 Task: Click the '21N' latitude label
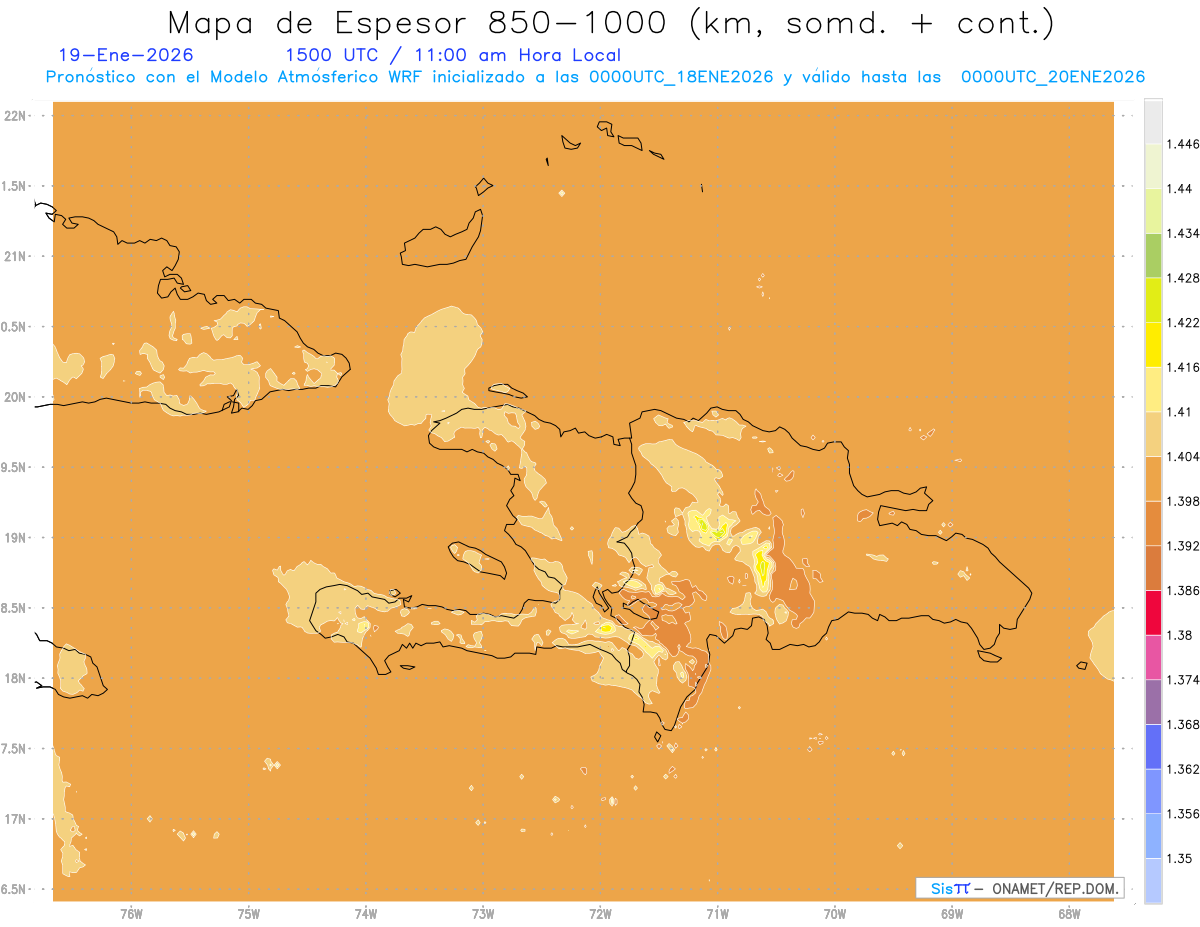(16, 256)
